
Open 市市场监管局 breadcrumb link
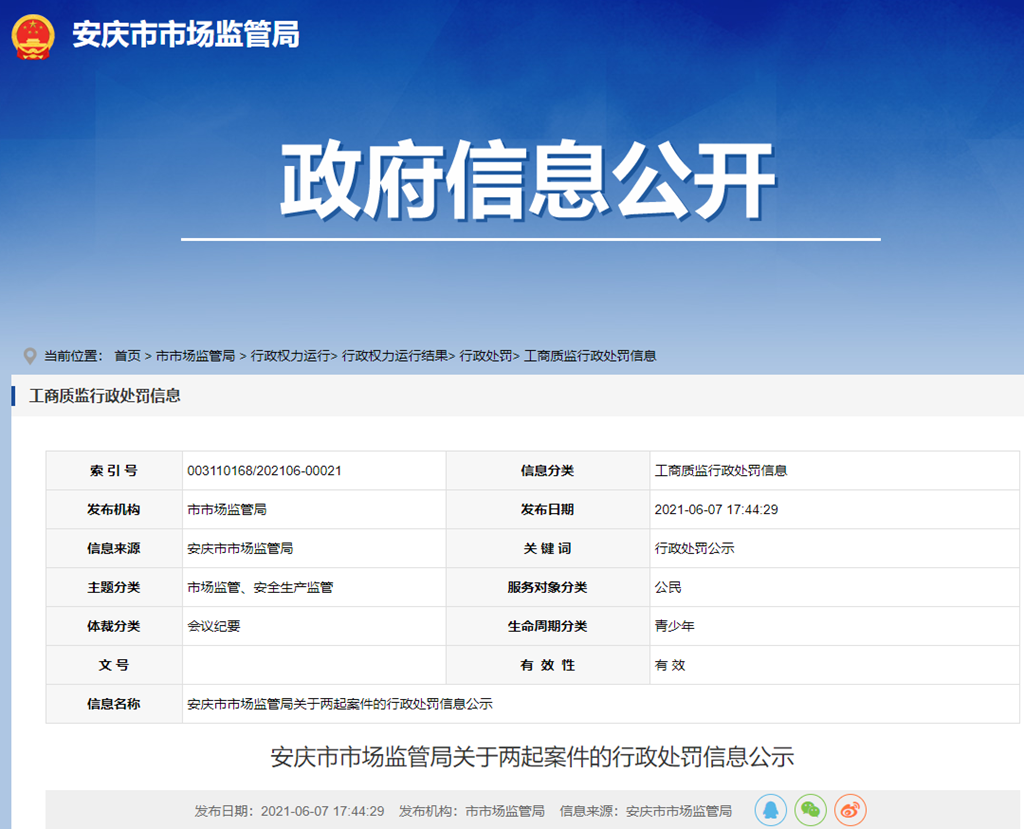pos(195,356)
